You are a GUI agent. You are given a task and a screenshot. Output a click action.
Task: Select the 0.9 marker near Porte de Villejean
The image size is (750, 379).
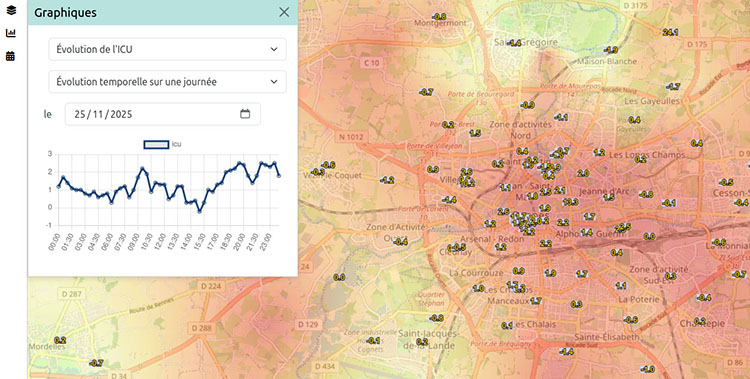[433, 169]
